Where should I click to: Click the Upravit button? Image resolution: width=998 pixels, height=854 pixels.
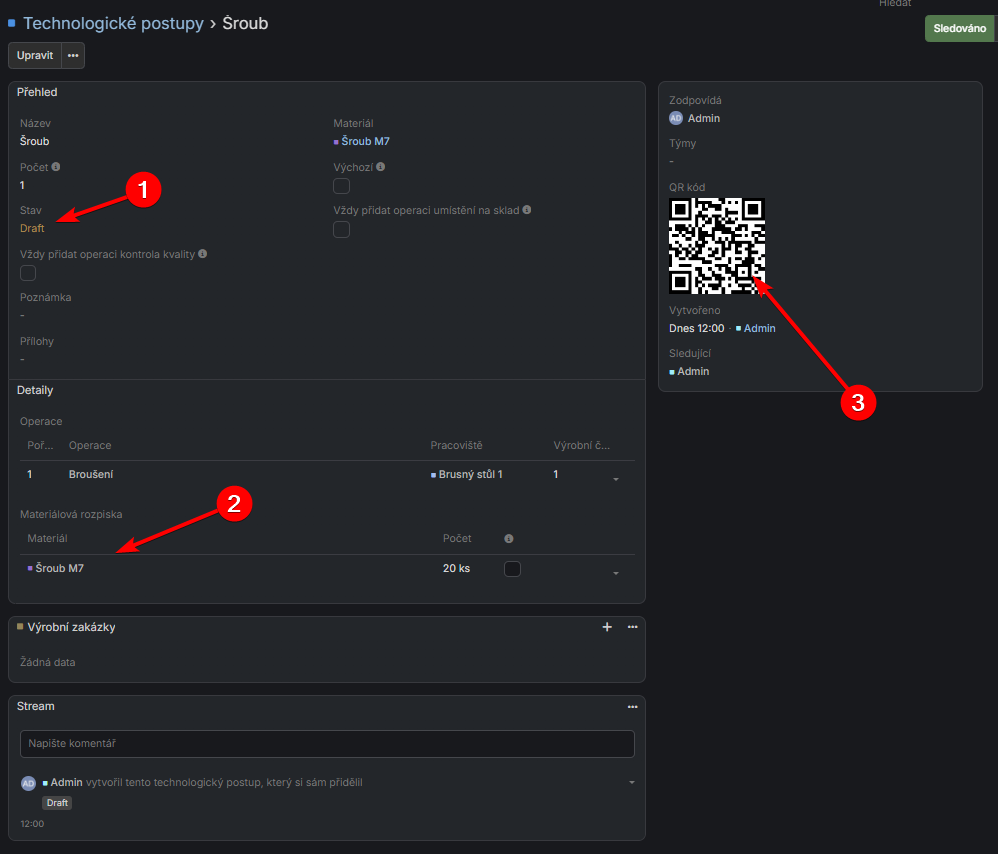click(35, 55)
